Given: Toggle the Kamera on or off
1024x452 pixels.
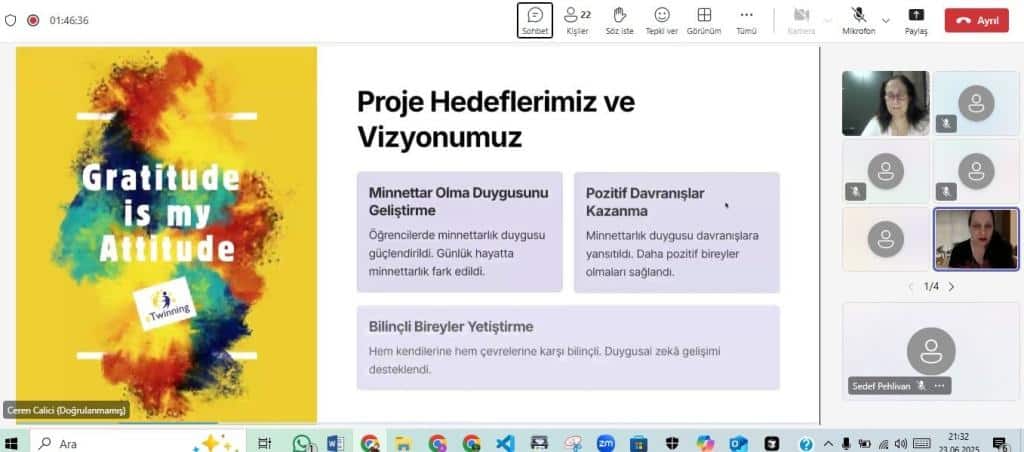Looking at the screenshot, I should [801, 19].
